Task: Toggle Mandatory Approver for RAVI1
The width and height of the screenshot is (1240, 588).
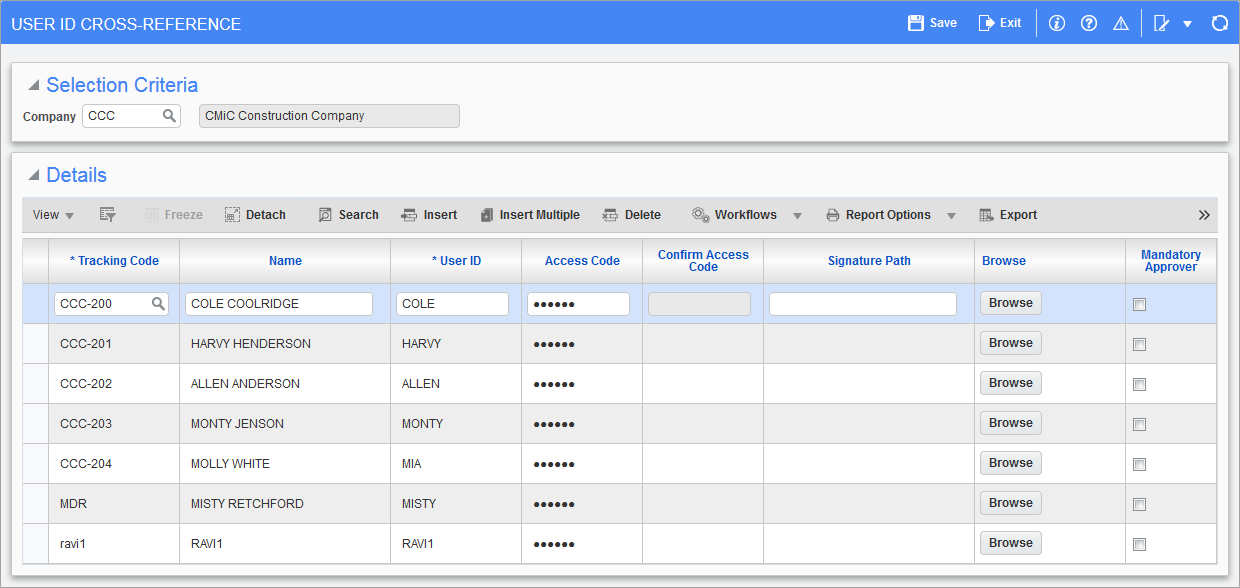Action: 1139,545
